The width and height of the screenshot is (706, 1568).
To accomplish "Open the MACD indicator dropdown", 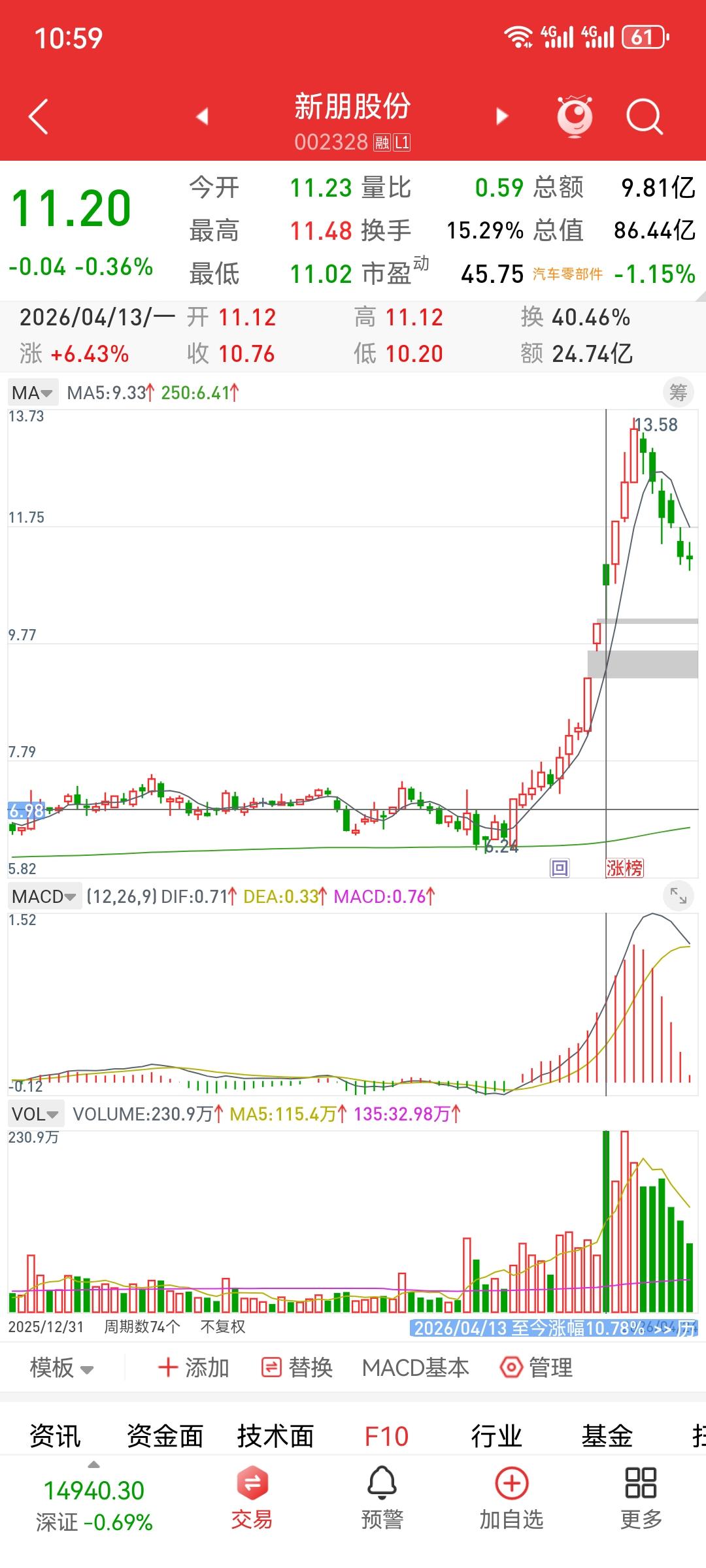I will pos(44,896).
